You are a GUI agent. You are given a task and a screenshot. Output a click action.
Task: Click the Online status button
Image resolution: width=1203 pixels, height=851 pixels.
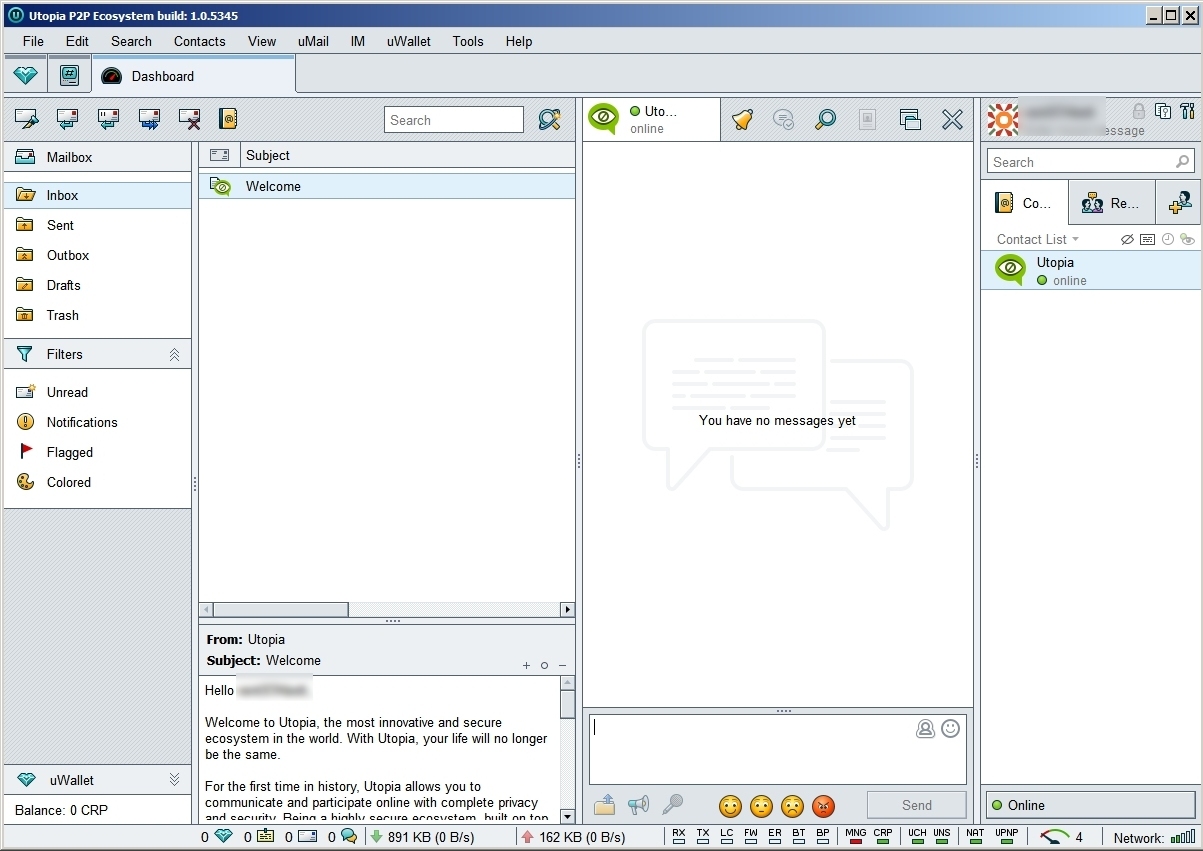coord(1091,805)
